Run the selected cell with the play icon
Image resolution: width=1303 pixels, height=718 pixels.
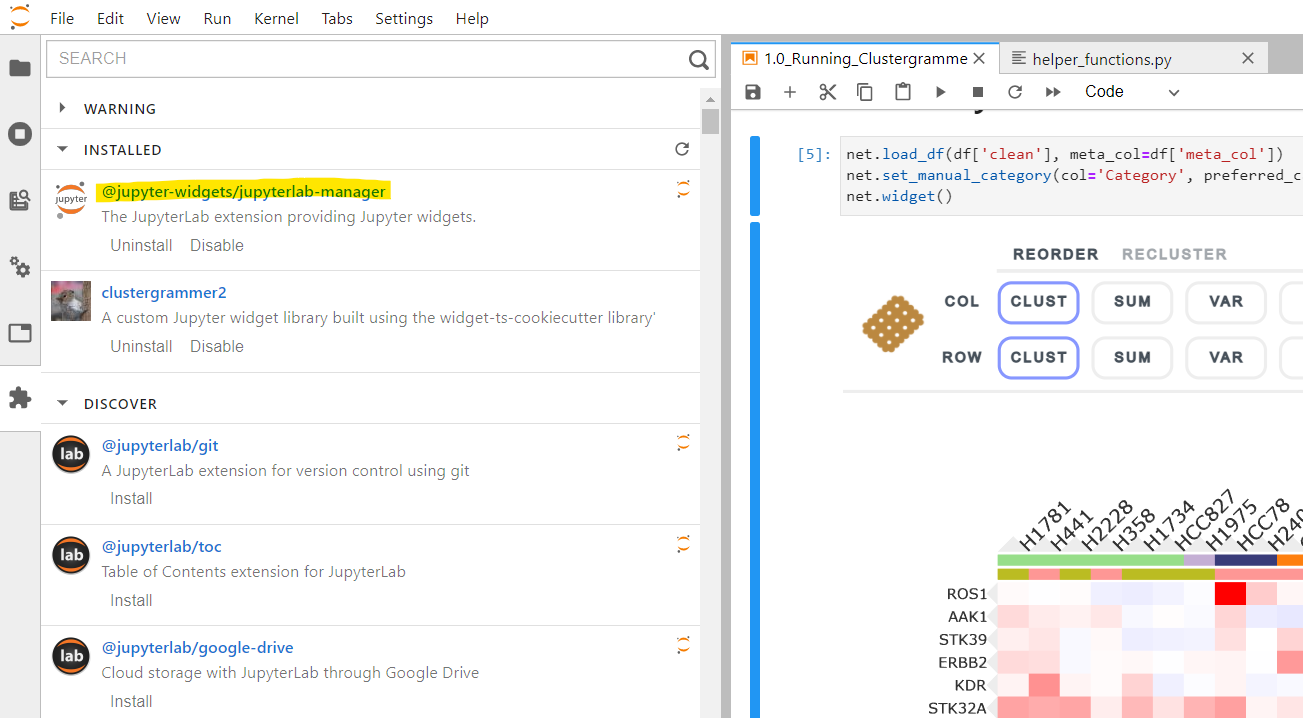click(x=940, y=91)
